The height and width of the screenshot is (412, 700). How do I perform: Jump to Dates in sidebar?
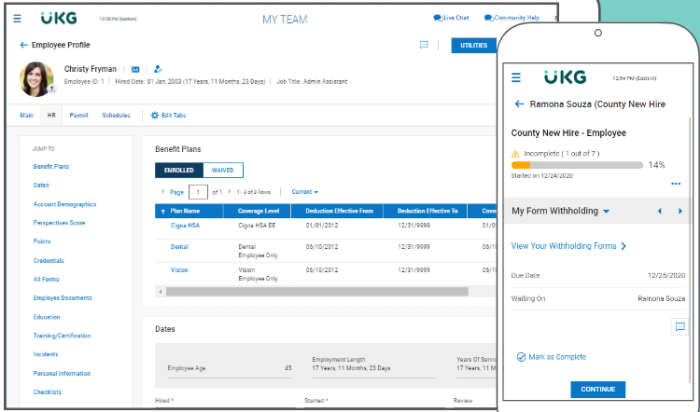click(x=41, y=185)
